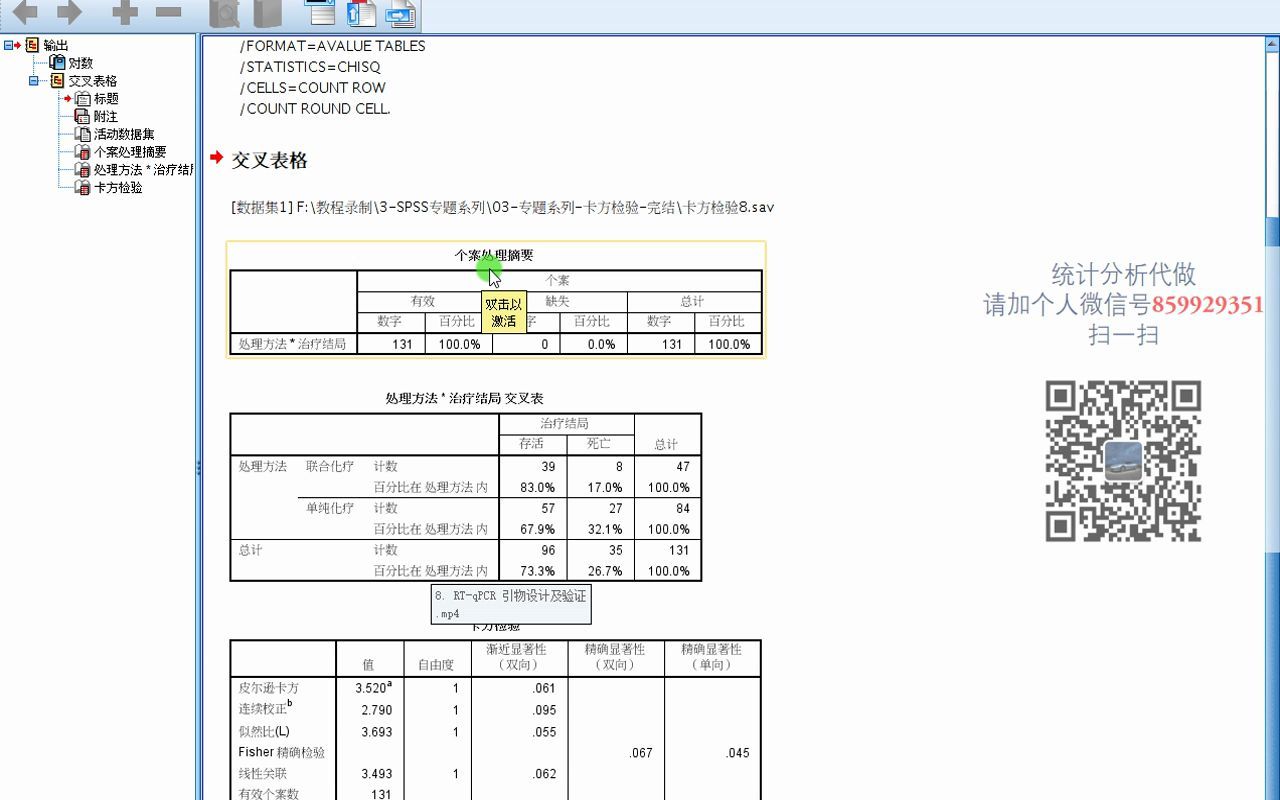Click the 渐近显著性 (双向) column header
The image size is (1280, 800).
pyautogui.click(x=520, y=657)
